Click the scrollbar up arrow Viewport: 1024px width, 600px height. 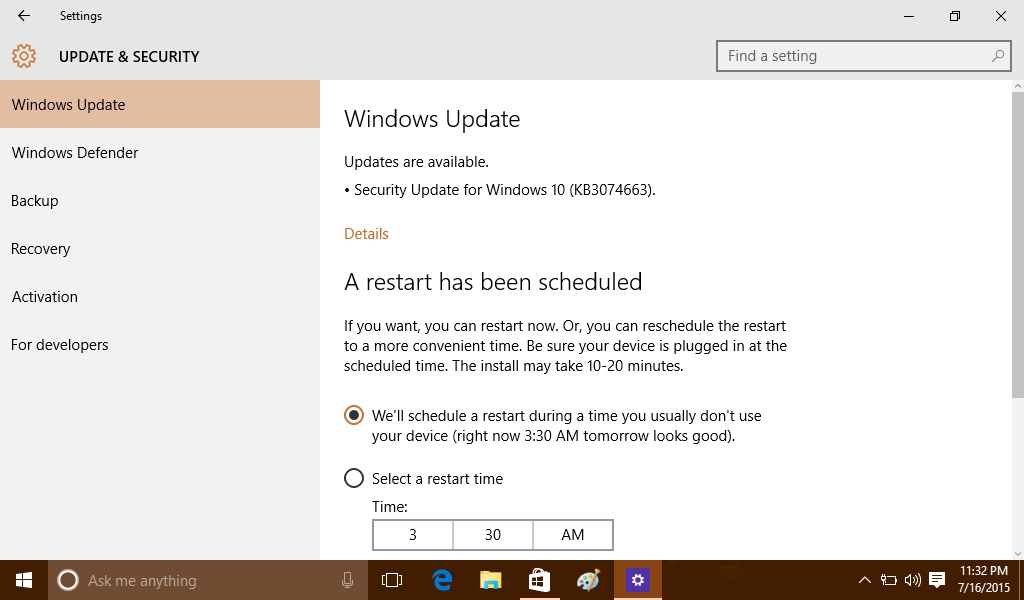[x=1017, y=86]
